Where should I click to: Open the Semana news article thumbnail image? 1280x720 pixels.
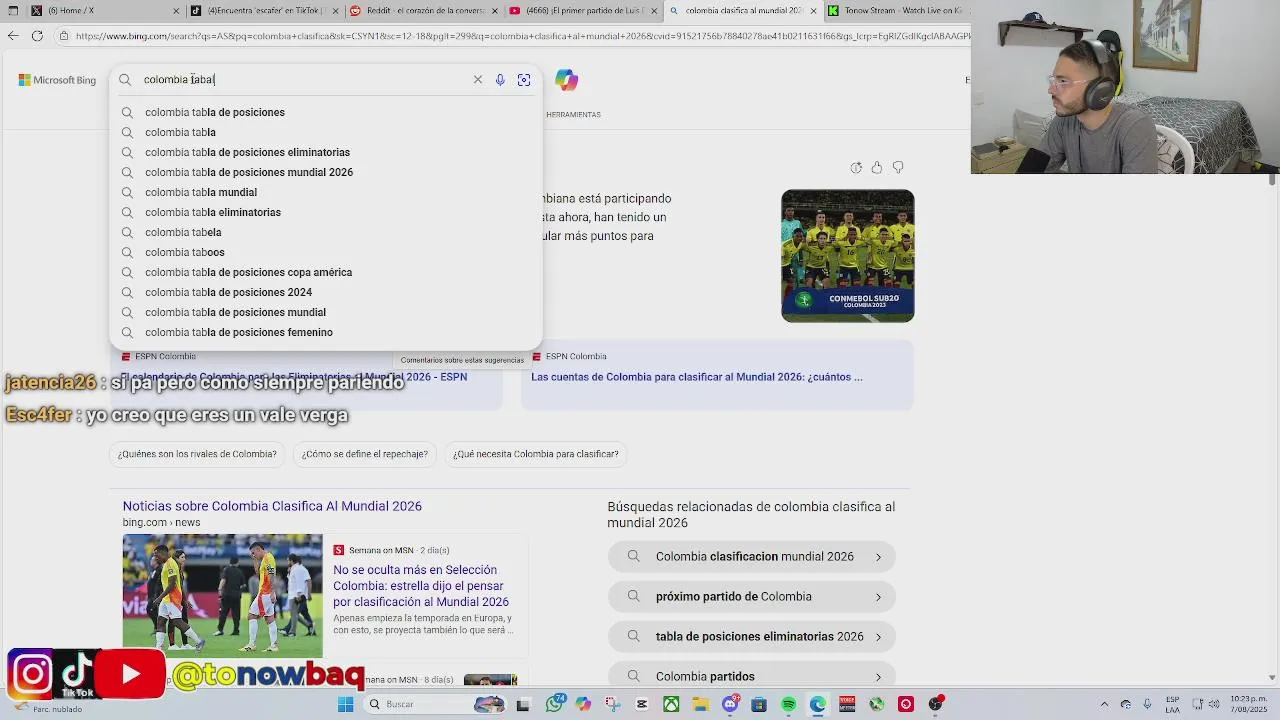223,596
